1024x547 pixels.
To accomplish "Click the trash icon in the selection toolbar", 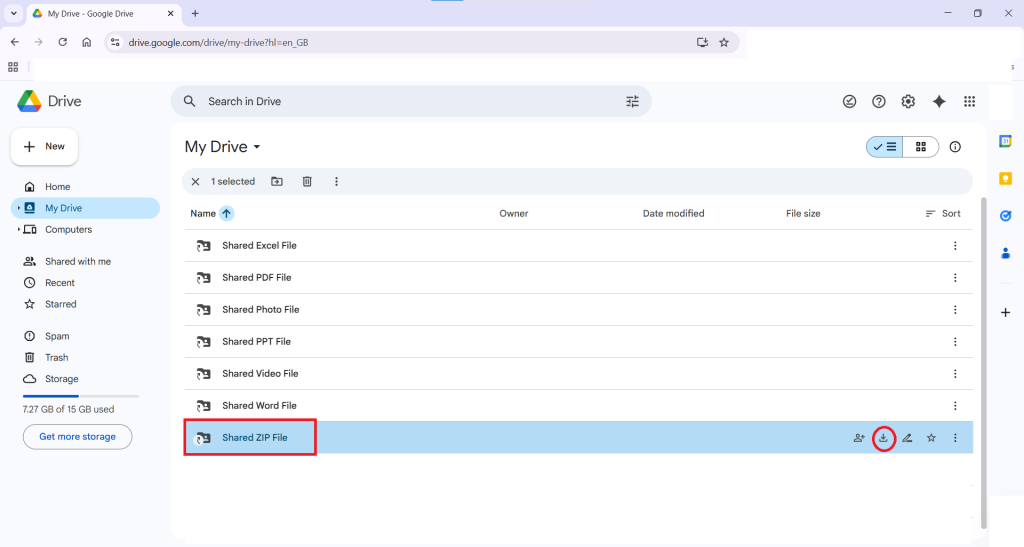I will tap(307, 182).
